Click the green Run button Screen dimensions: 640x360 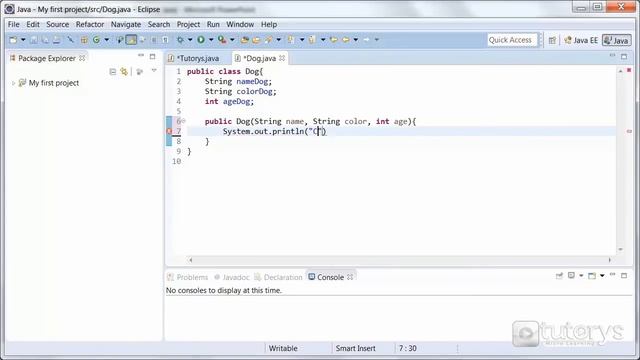tap(201, 40)
